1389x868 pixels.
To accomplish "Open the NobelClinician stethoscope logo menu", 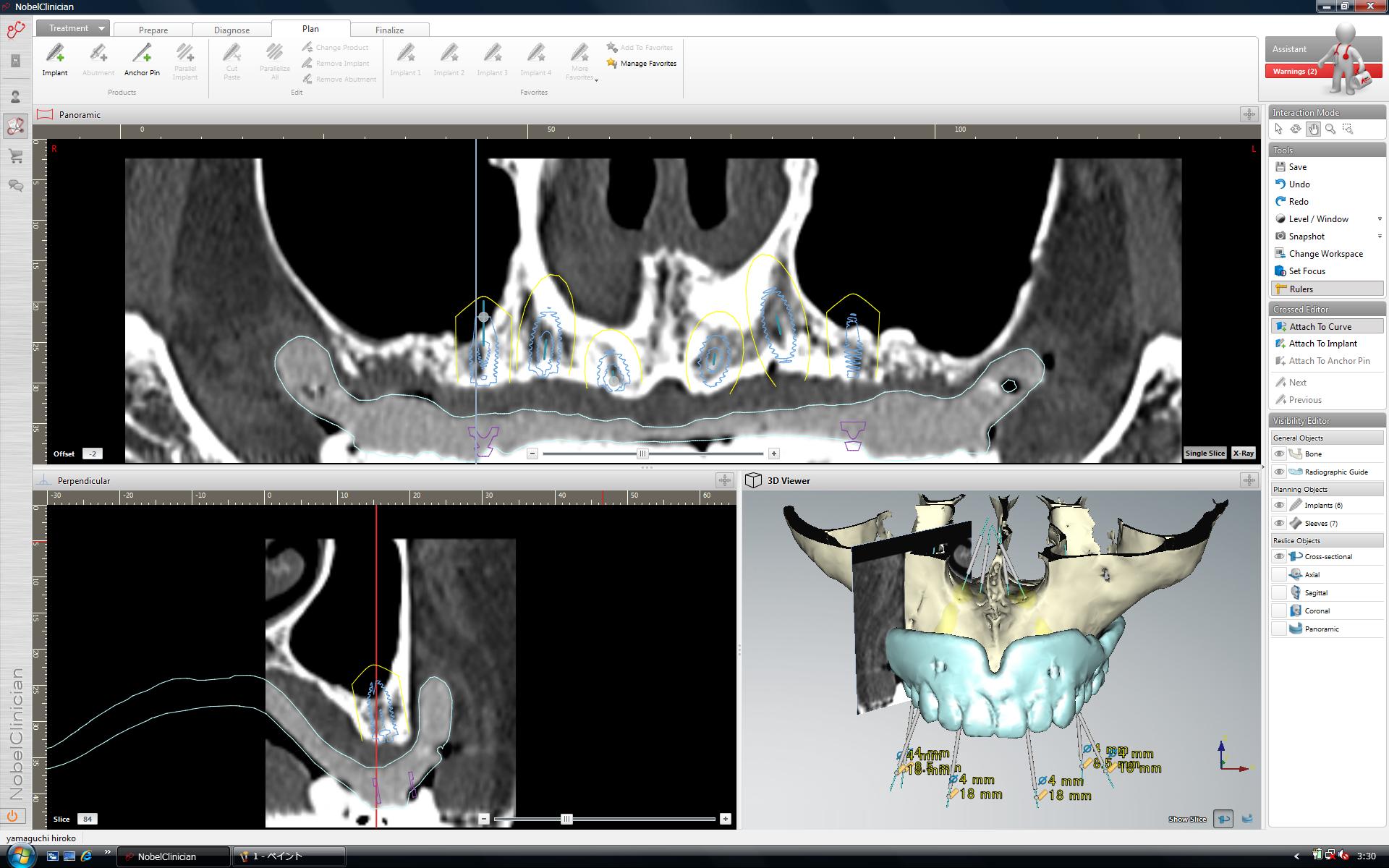I will click(x=15, y=30).
